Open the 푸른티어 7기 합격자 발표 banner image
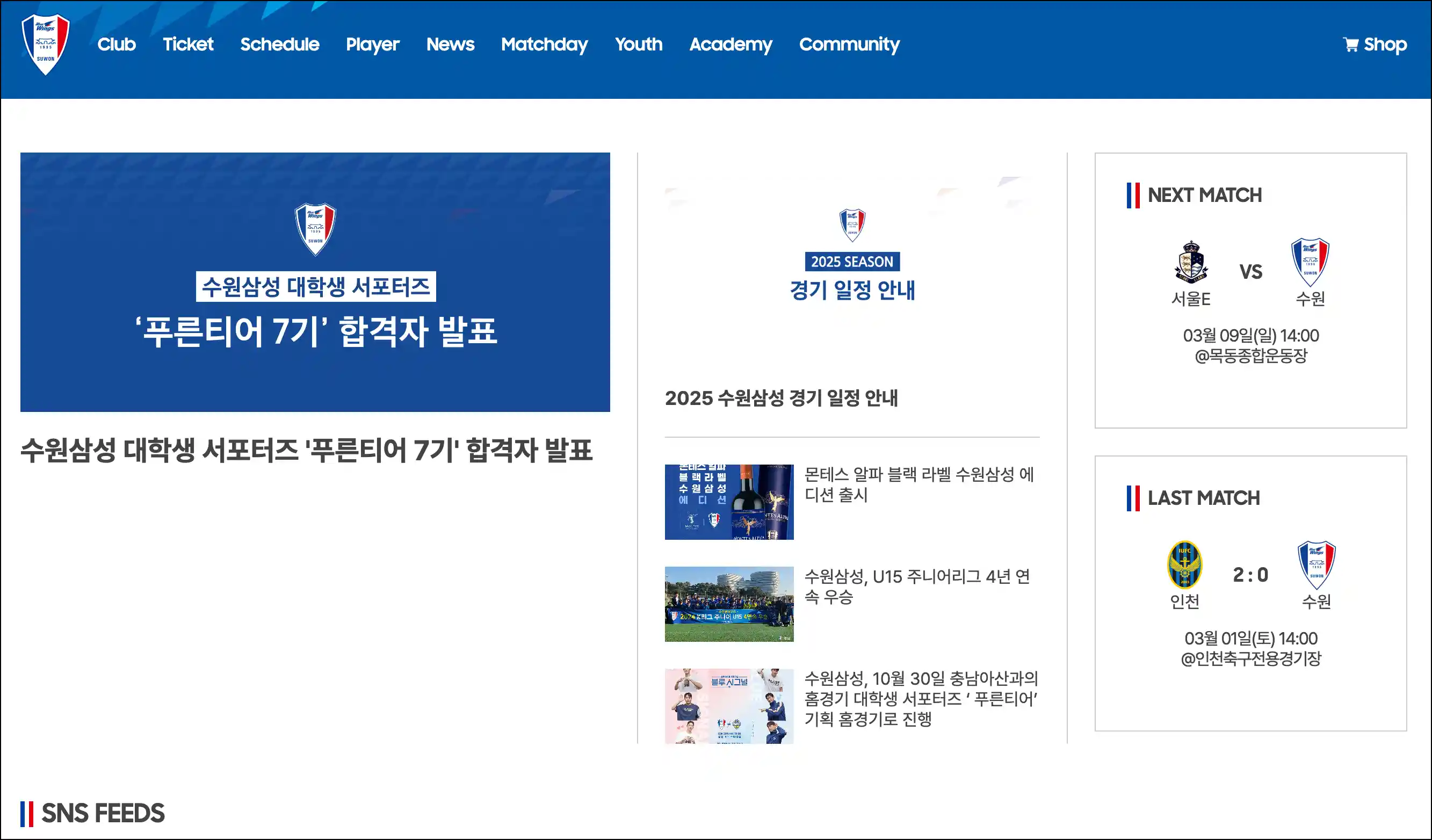This screenshot has height=840, width=1432. coord(315,282)
